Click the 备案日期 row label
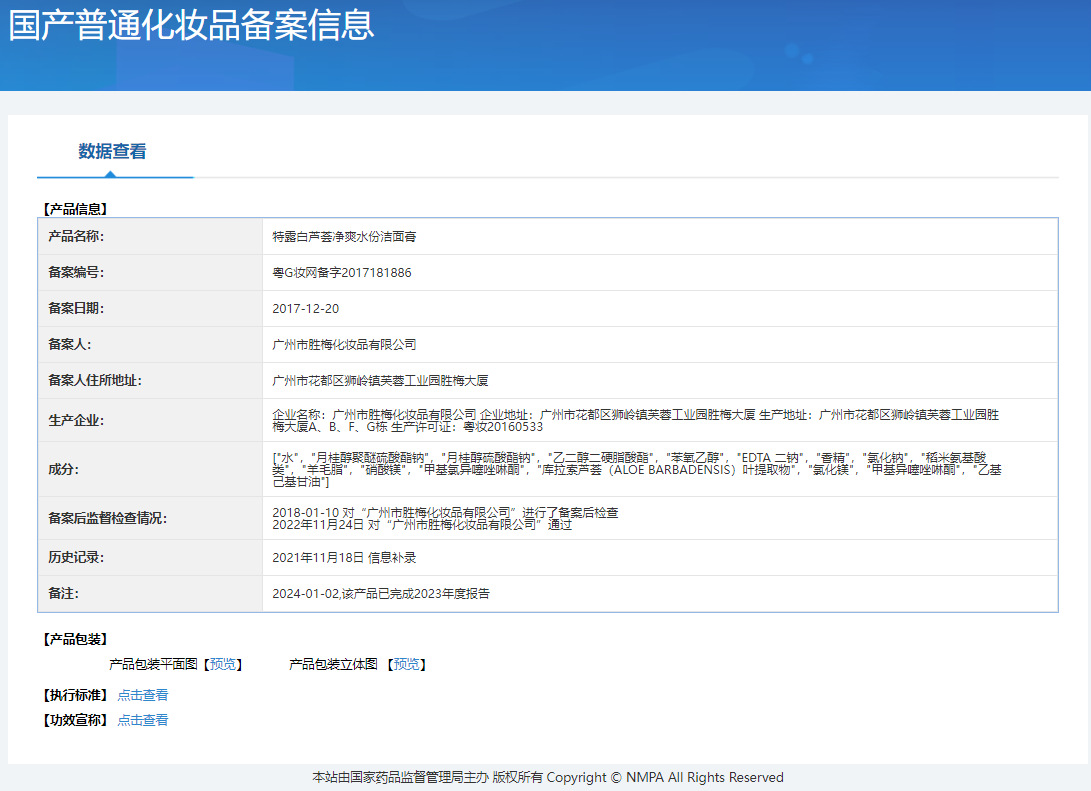The height and width of the screenshot is (791, 1091). (x=76, y=309)
